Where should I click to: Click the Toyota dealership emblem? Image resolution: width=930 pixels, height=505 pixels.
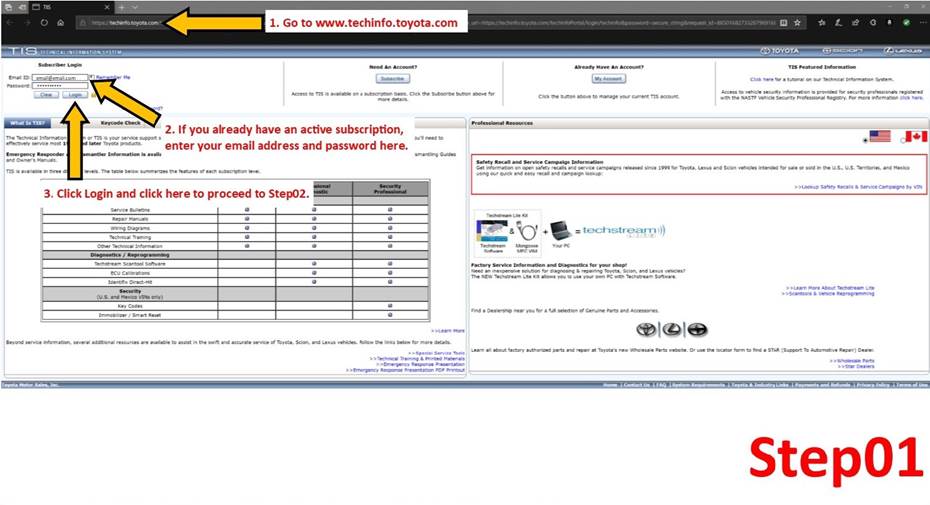646,329
